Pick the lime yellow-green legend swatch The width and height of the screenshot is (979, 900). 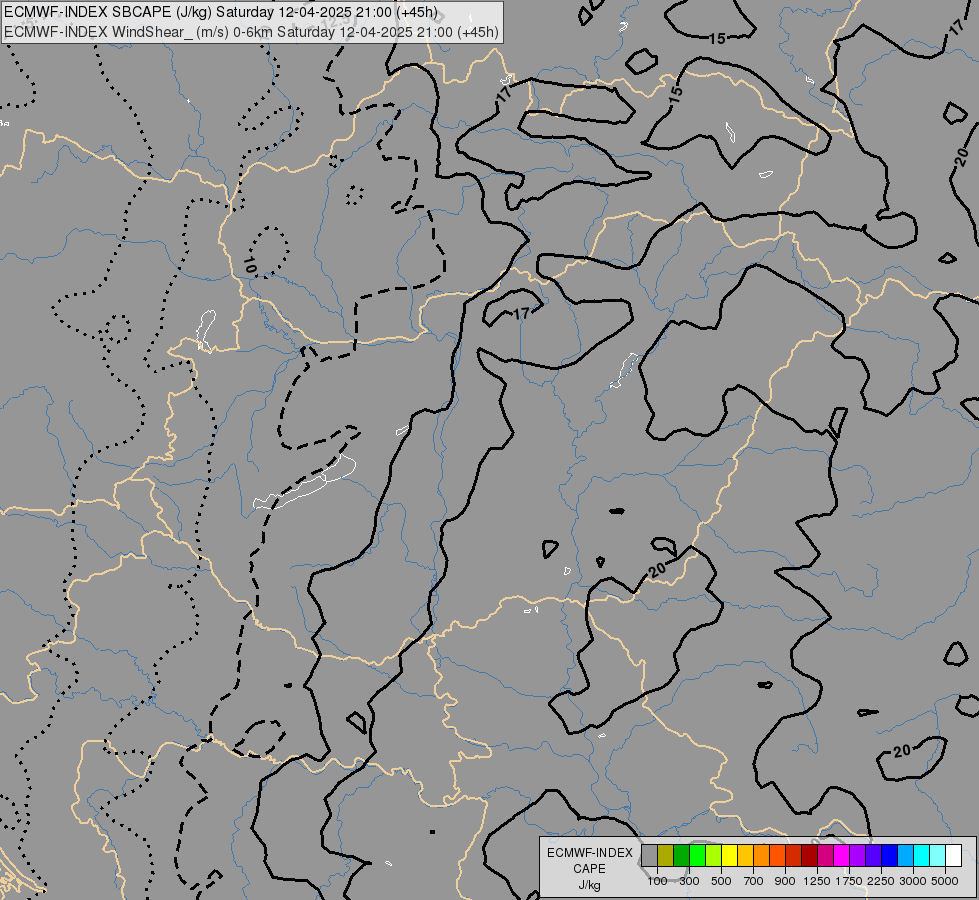coord(714,856)
